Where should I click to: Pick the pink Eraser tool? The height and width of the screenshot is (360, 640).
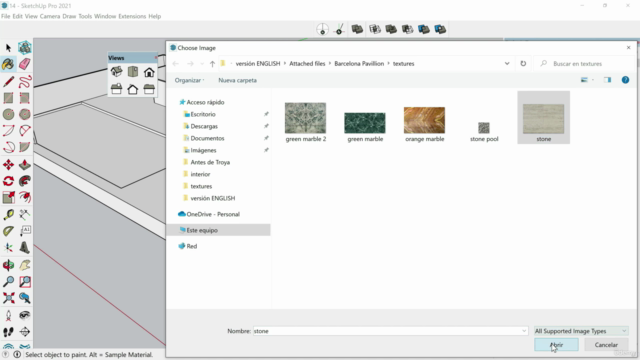(x=24, y=64)
